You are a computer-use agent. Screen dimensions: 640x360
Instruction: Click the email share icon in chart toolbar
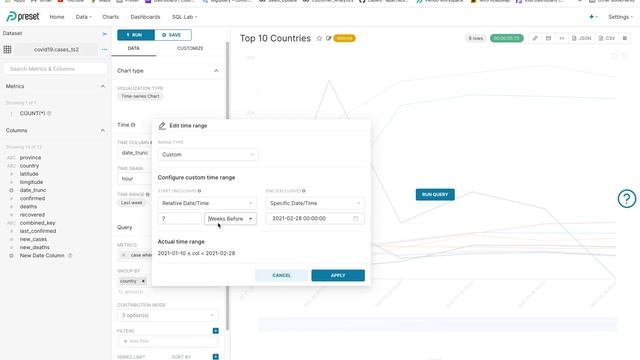pyautogui.click(x=548, y=38)
